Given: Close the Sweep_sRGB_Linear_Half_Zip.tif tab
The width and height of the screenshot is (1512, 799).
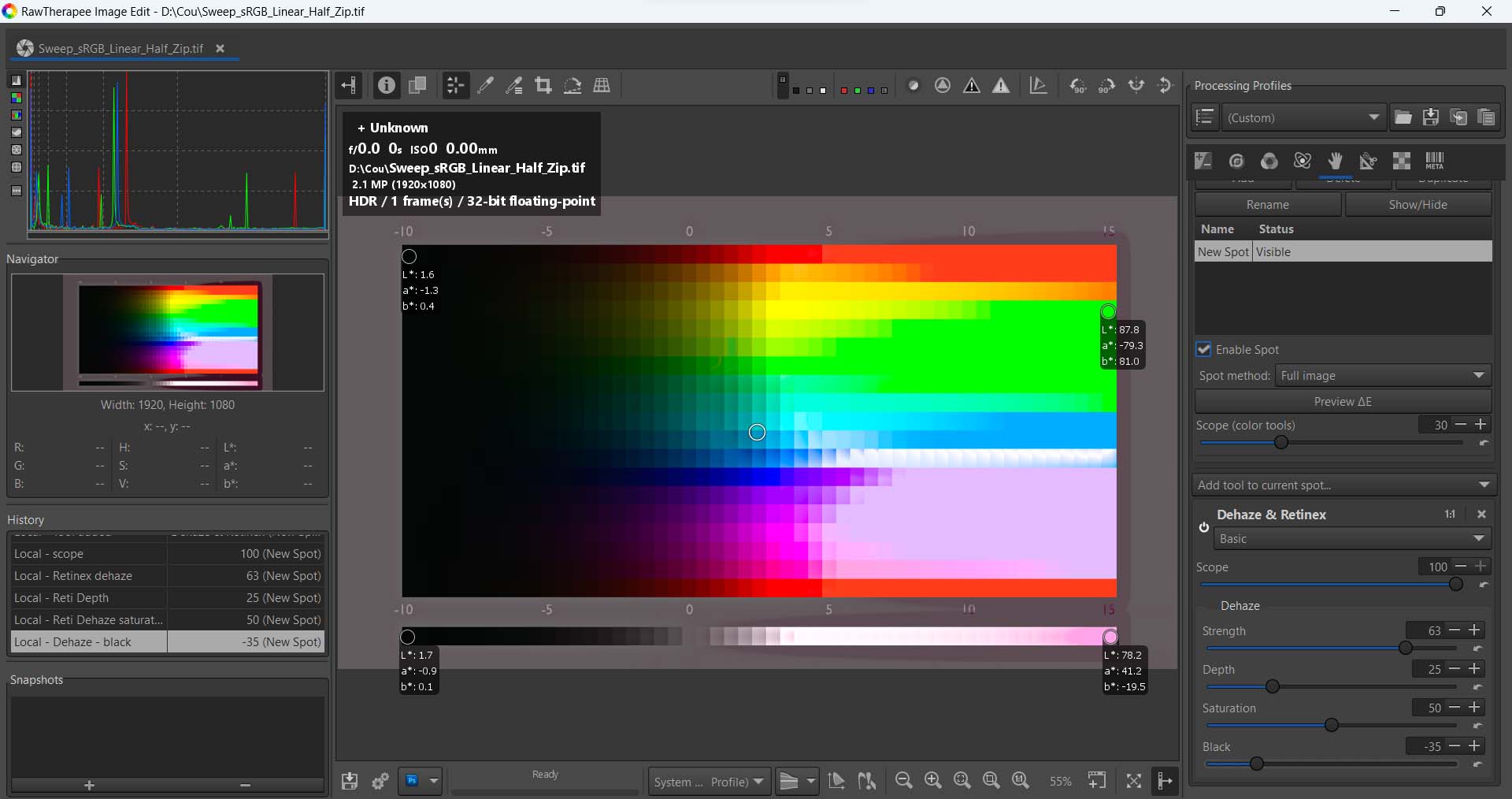Looking at the screenshot, I should tap(220, 48).
